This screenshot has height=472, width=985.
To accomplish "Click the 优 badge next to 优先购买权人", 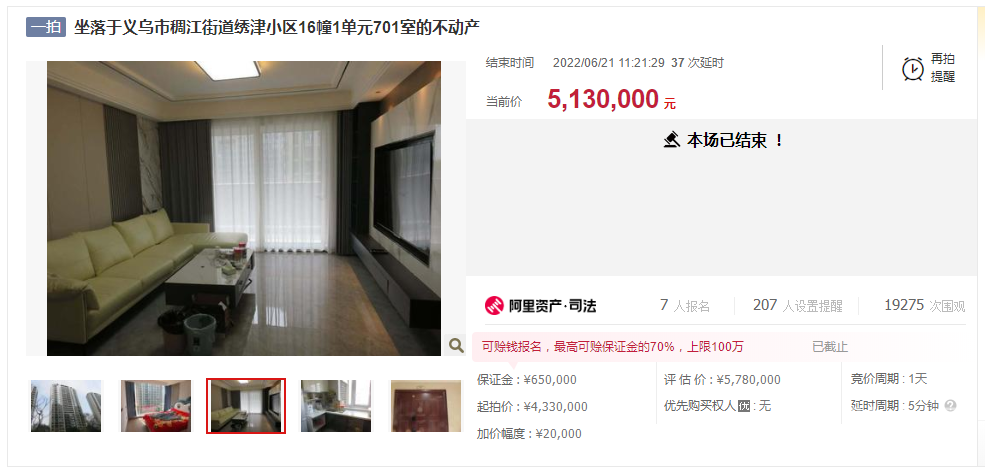I will click(744, 406).
